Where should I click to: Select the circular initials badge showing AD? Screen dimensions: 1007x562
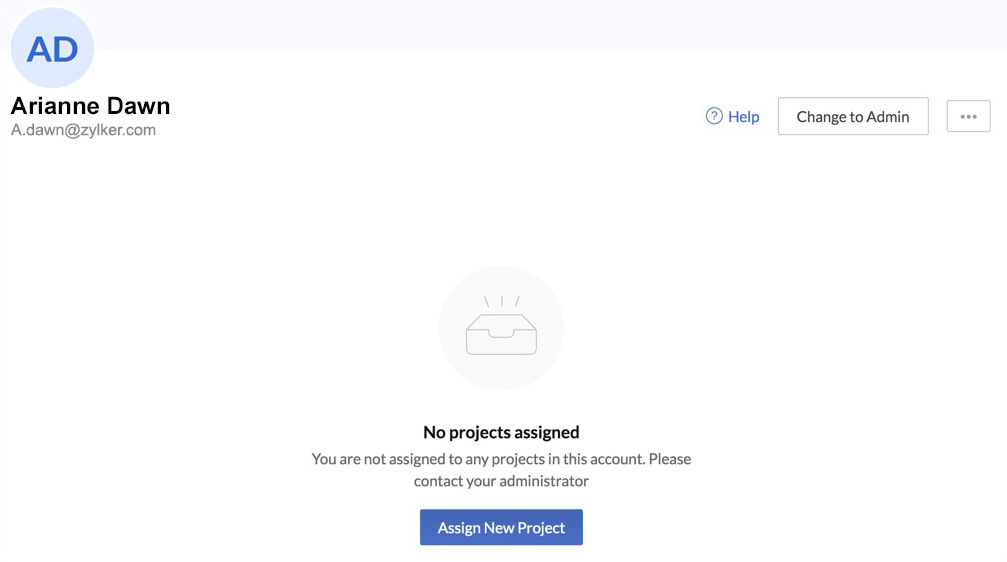pos(52,48)
